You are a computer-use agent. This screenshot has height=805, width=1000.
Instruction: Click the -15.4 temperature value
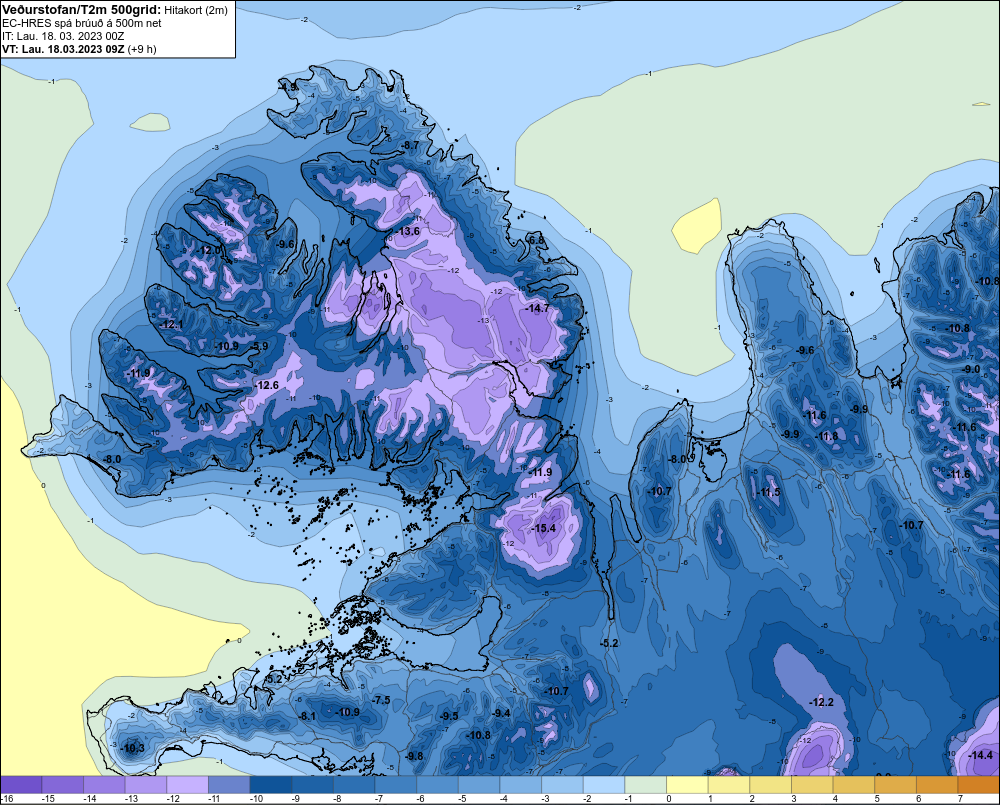[543, 528]
